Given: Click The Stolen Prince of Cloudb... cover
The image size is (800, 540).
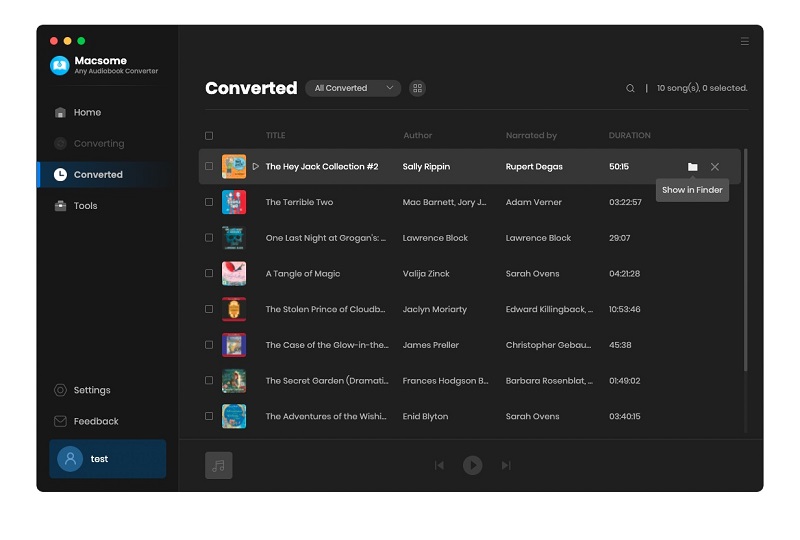Looking at the screenshot, I should pyautogui.click(x=234, y=309).
